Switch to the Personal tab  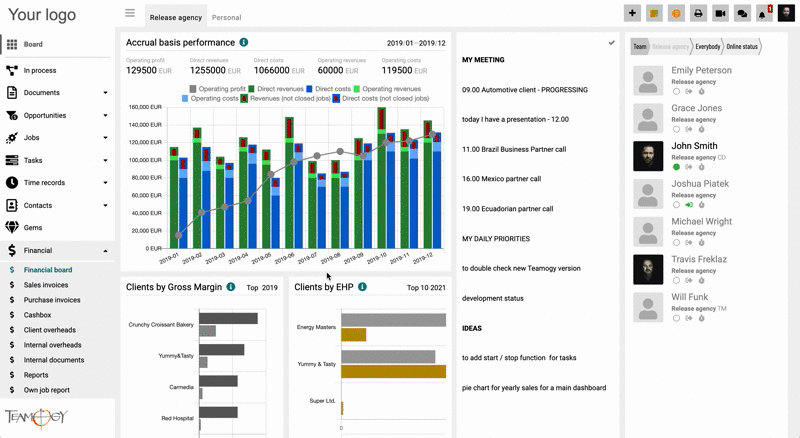[227, 17]
